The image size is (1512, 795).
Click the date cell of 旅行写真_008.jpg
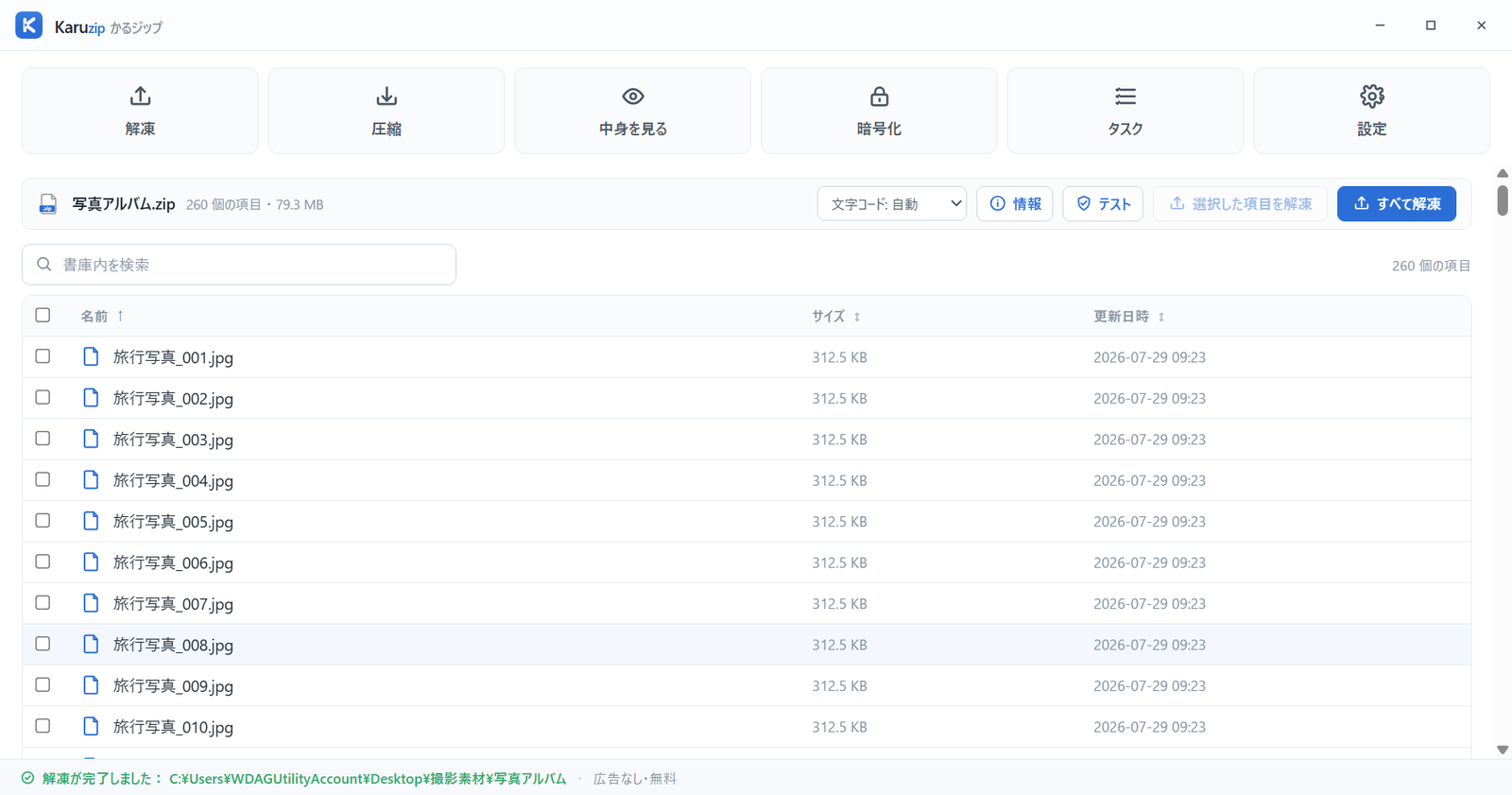click(x=1149, y=645)
